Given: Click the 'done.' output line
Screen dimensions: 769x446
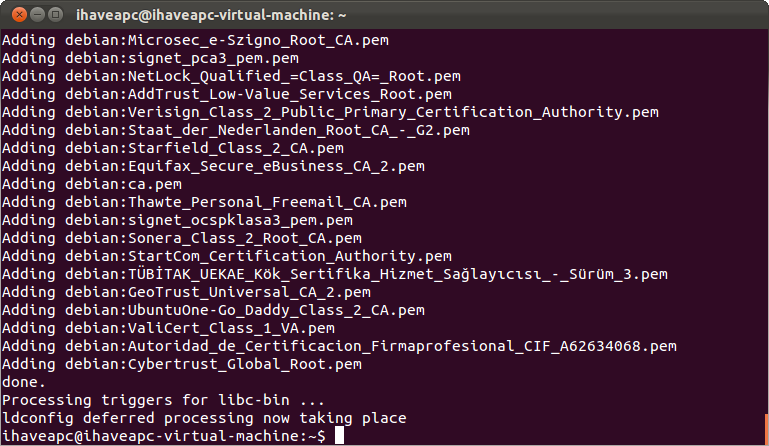Looking at the screenshot, I should (x=24, y=382).
